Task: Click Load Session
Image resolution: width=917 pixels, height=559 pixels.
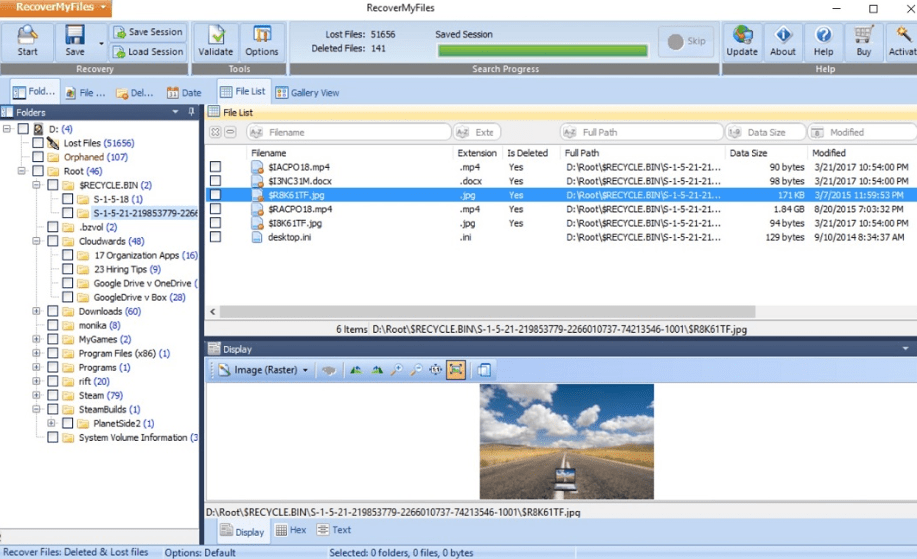Action: click(x=149, y=52)
